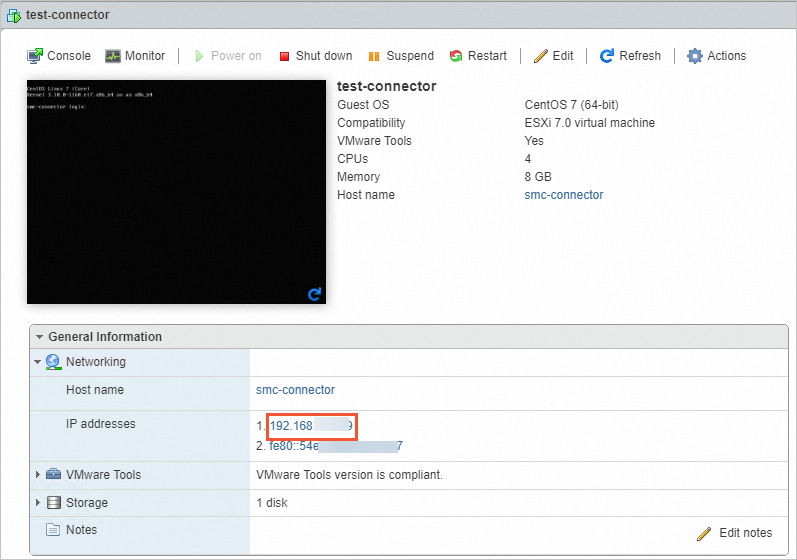797x560 pixels.
Task: Expand the Storage section
Action: (x=38, y=503)
